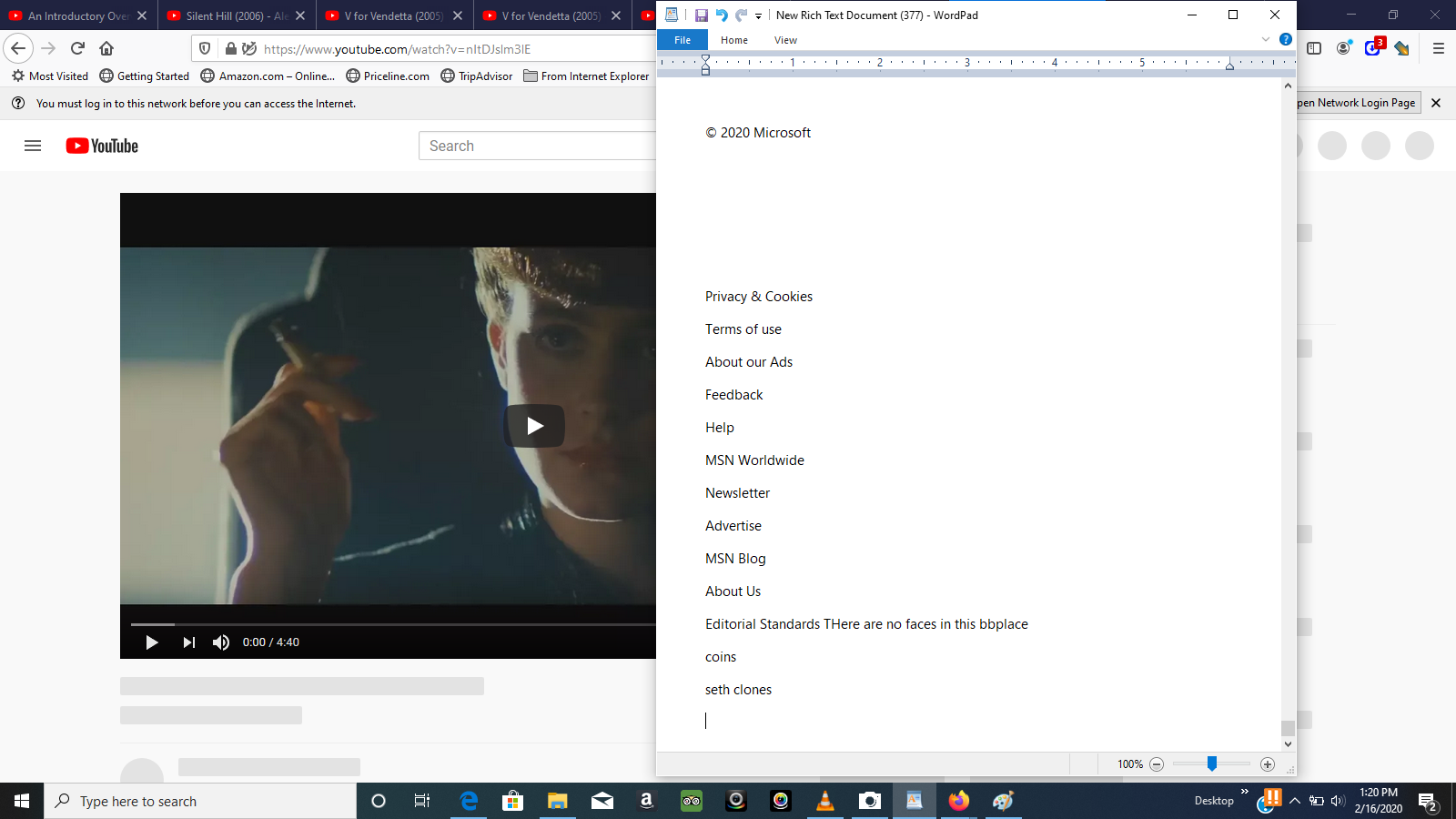The width and height of the screenshot is (1456, 819).
Task: Open Windows Task View
Action: pyautogui.click(x=422, y=801)
